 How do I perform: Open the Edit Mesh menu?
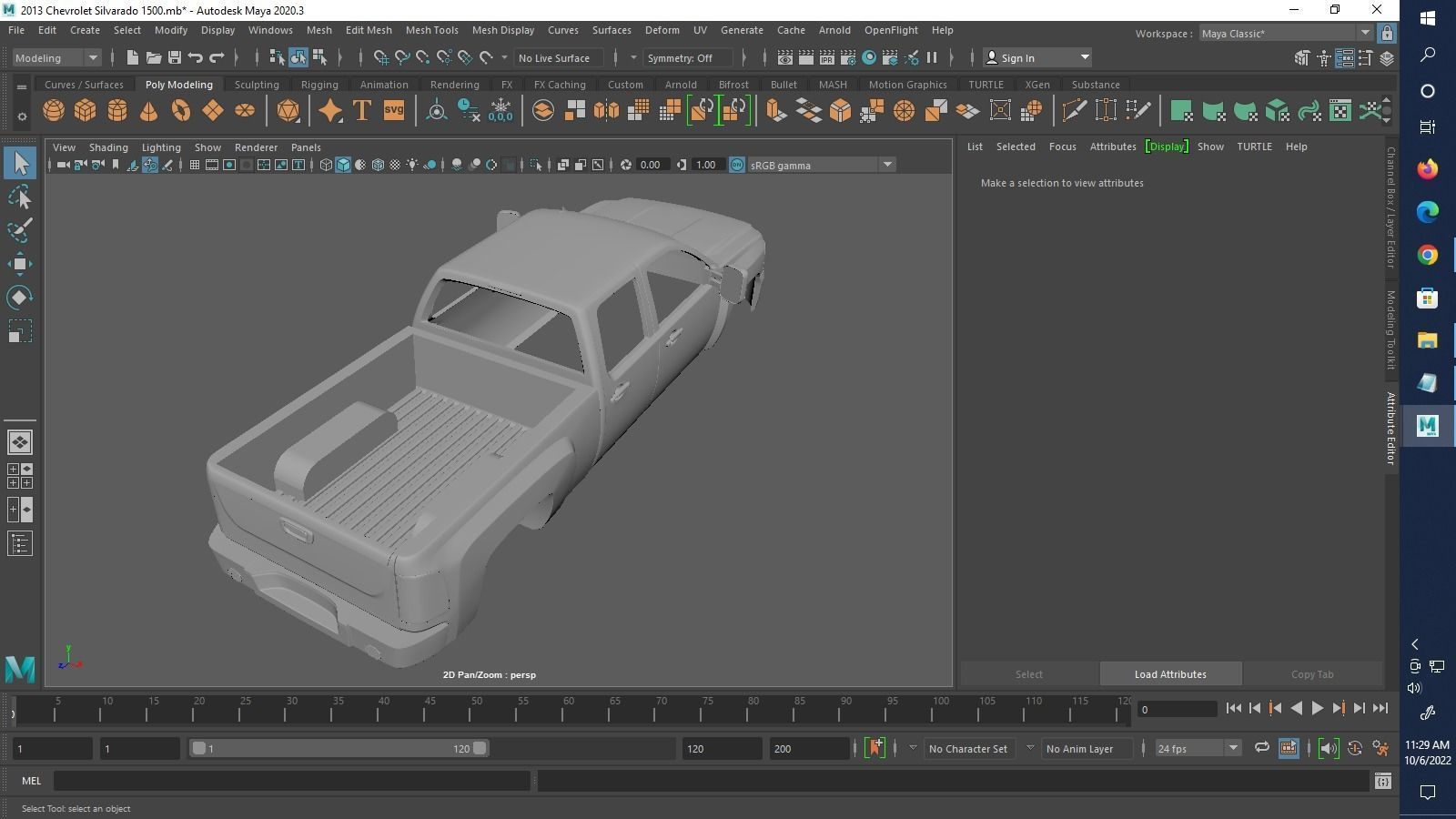pos(369,30)
